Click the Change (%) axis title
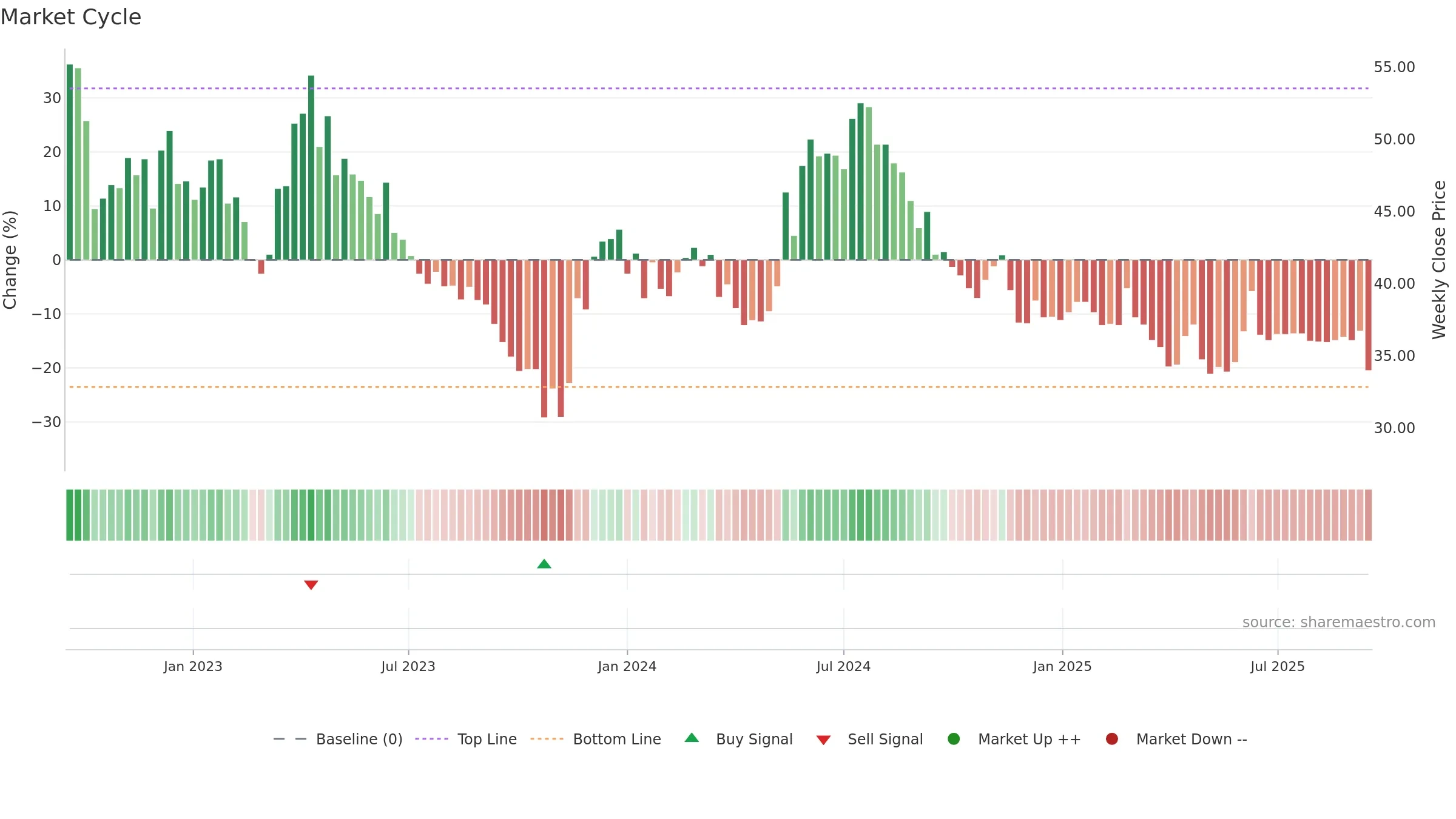This screenshot has height=819, width=1456. [10, 260]
